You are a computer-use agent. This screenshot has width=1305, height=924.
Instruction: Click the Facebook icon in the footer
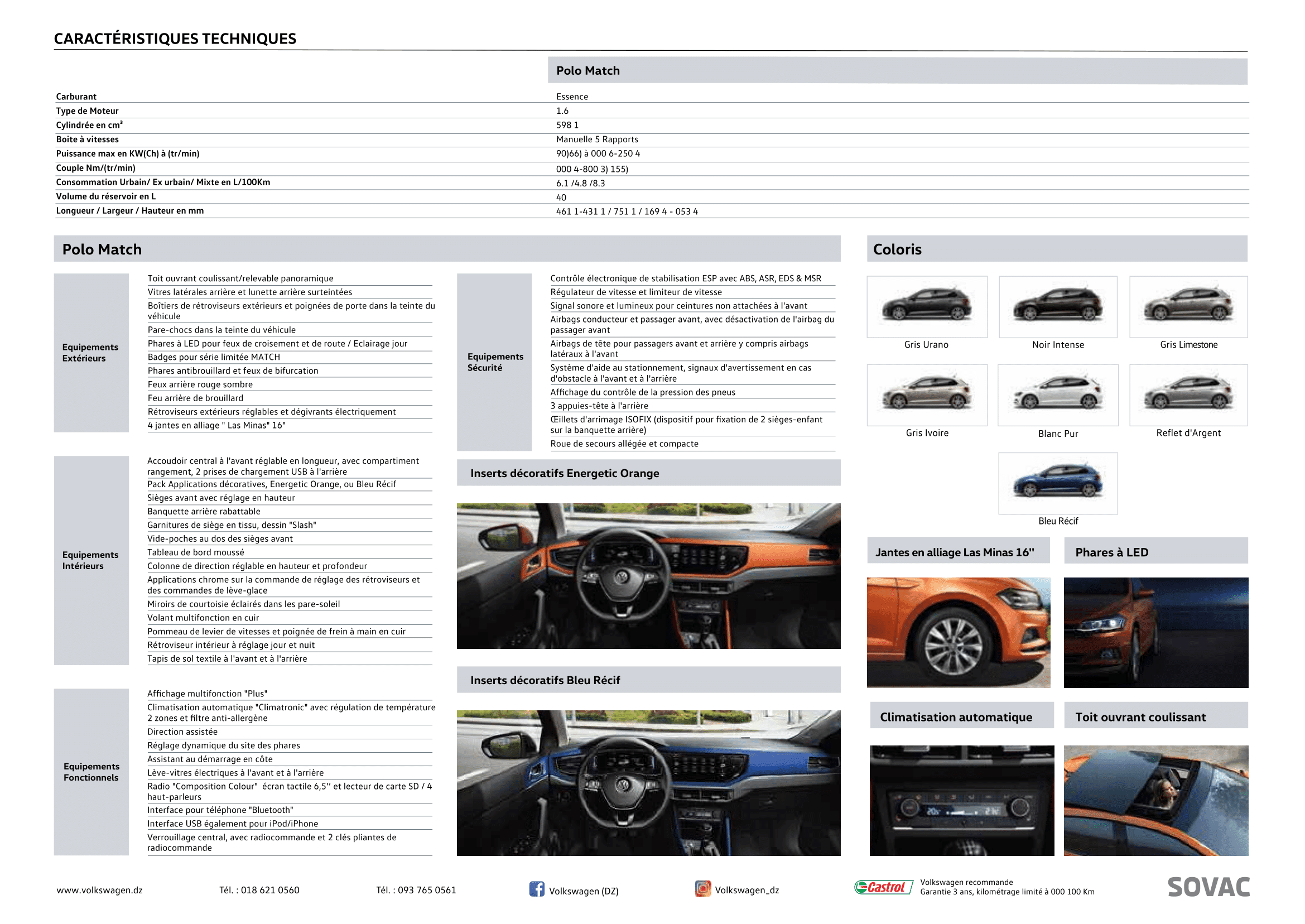coord(536,889)
